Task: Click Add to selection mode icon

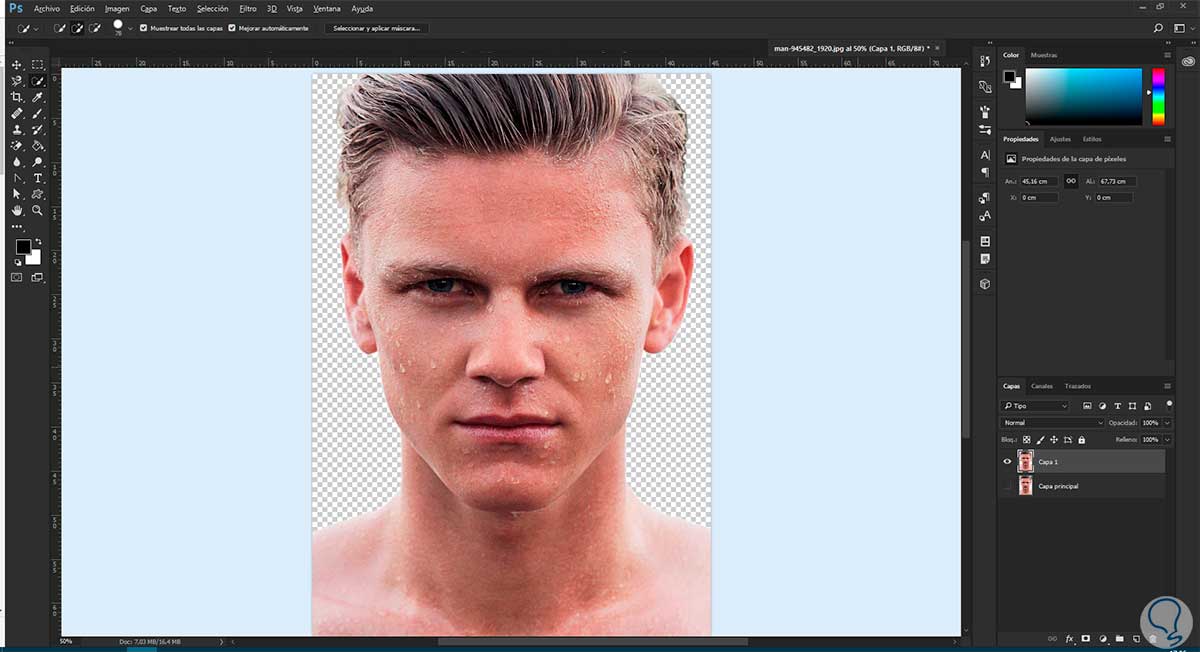Action: coord(78,28)
